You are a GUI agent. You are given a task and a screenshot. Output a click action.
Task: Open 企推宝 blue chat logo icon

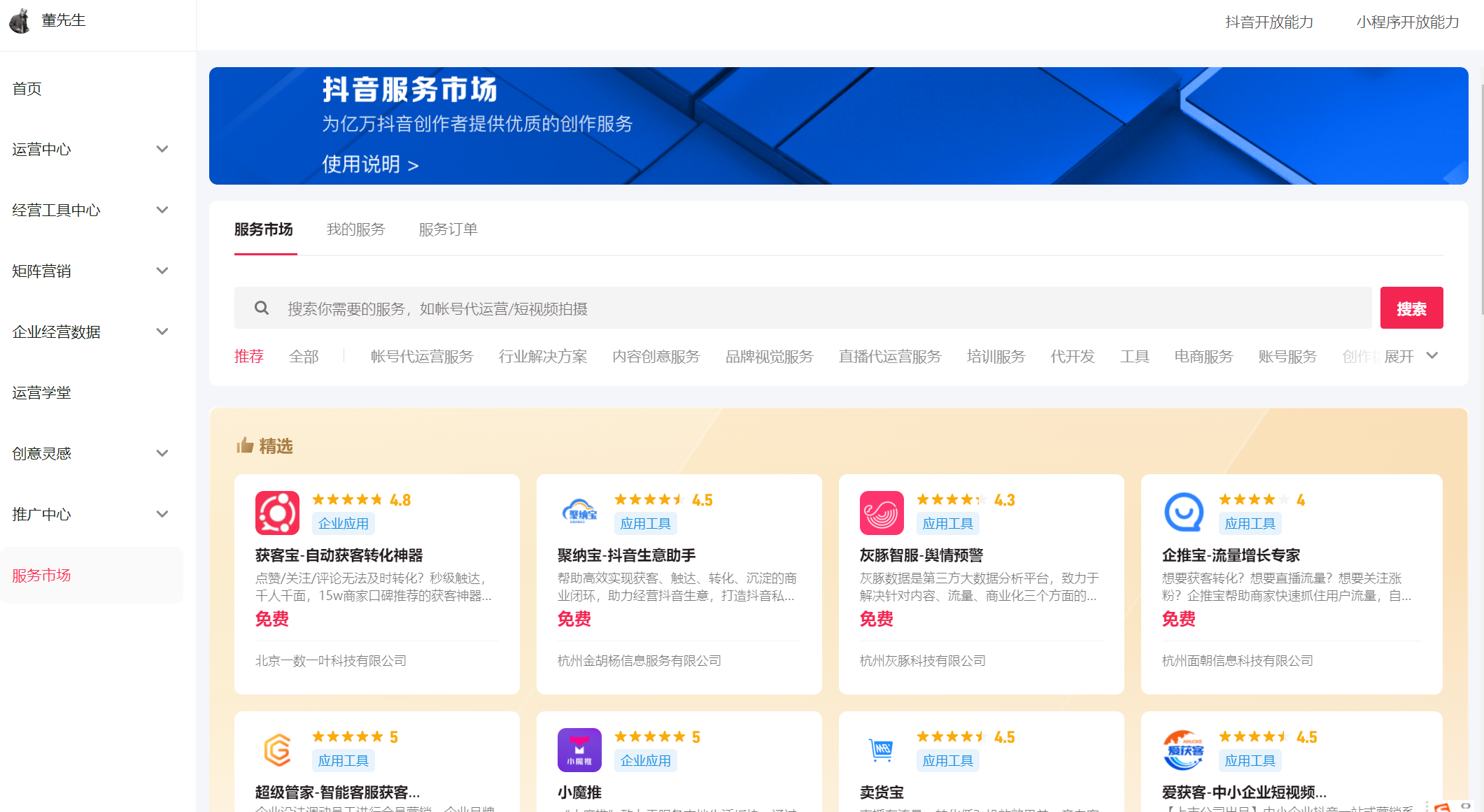click(x=1184, y=513)
